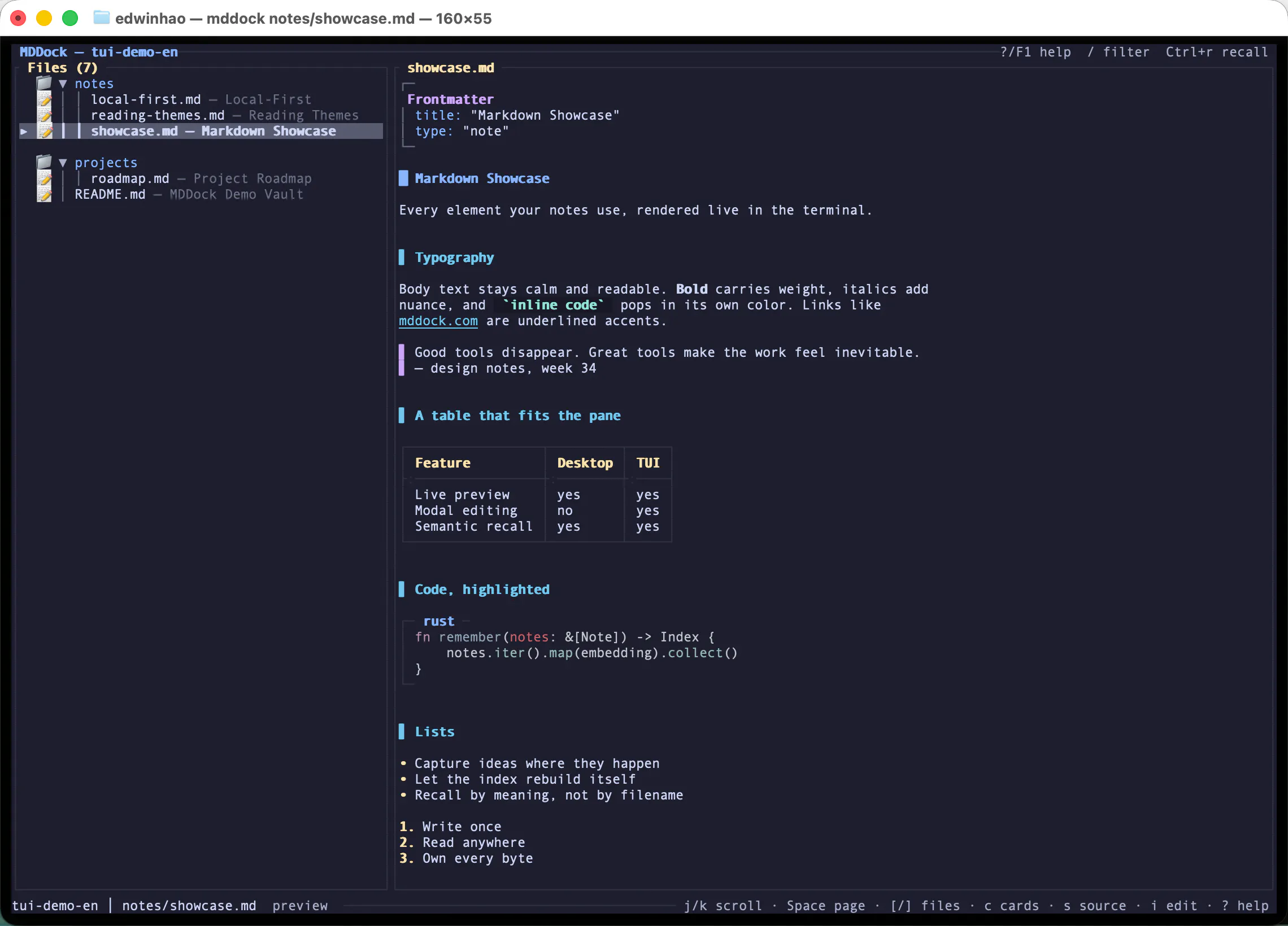Click the note icon beside showcase.md
Viewport: 1288px width, 926px height.
tap(44, 131)
